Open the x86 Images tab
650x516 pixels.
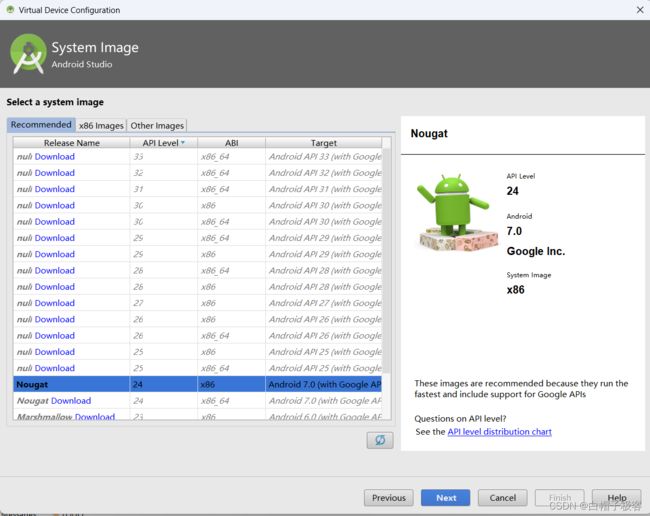click(101, 126)
